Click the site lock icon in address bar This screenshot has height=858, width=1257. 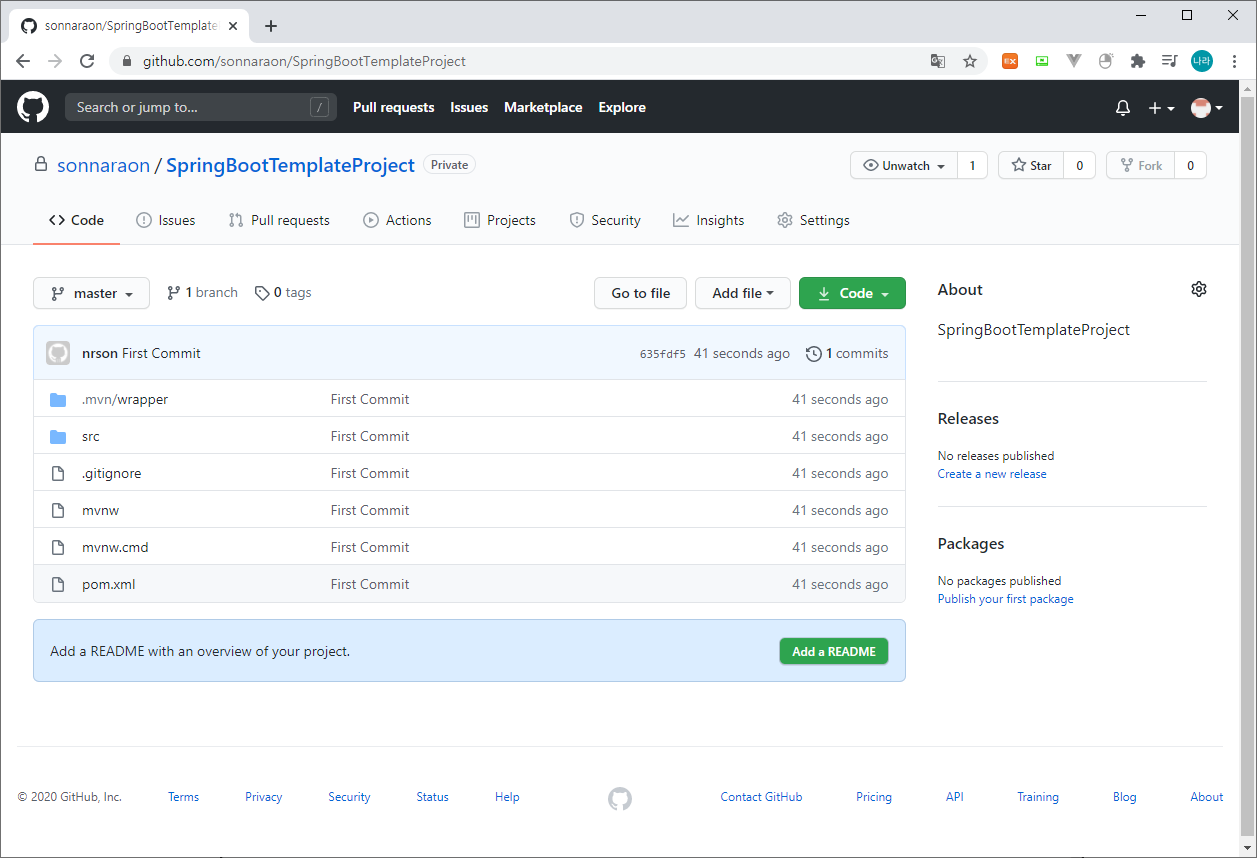click(x=126, y=61)
